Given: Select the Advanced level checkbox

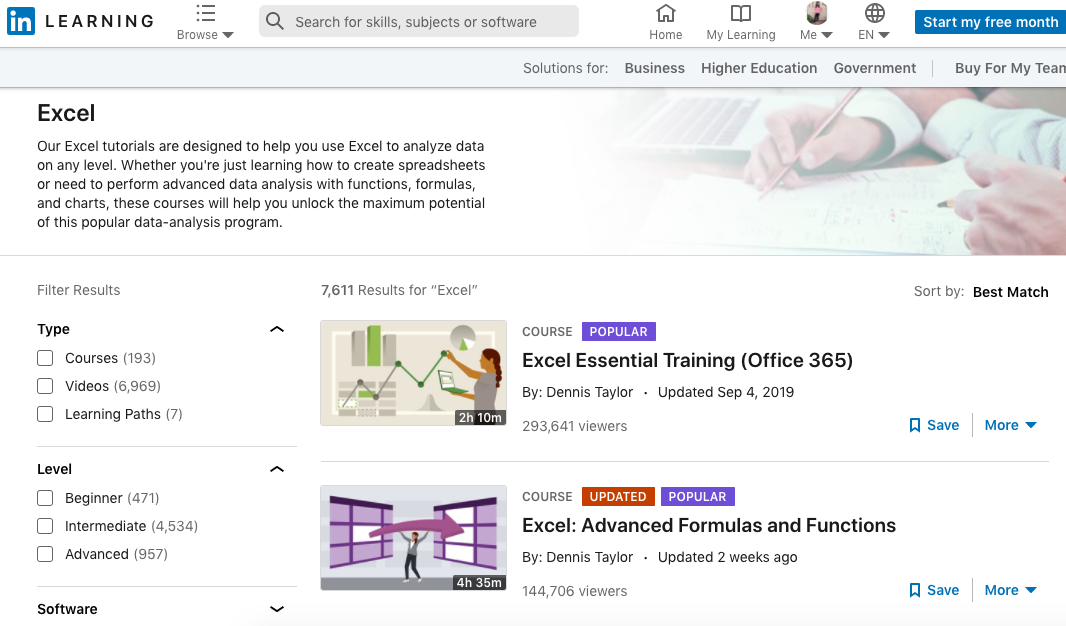Looking at the screenshot, I should (45, 554).
